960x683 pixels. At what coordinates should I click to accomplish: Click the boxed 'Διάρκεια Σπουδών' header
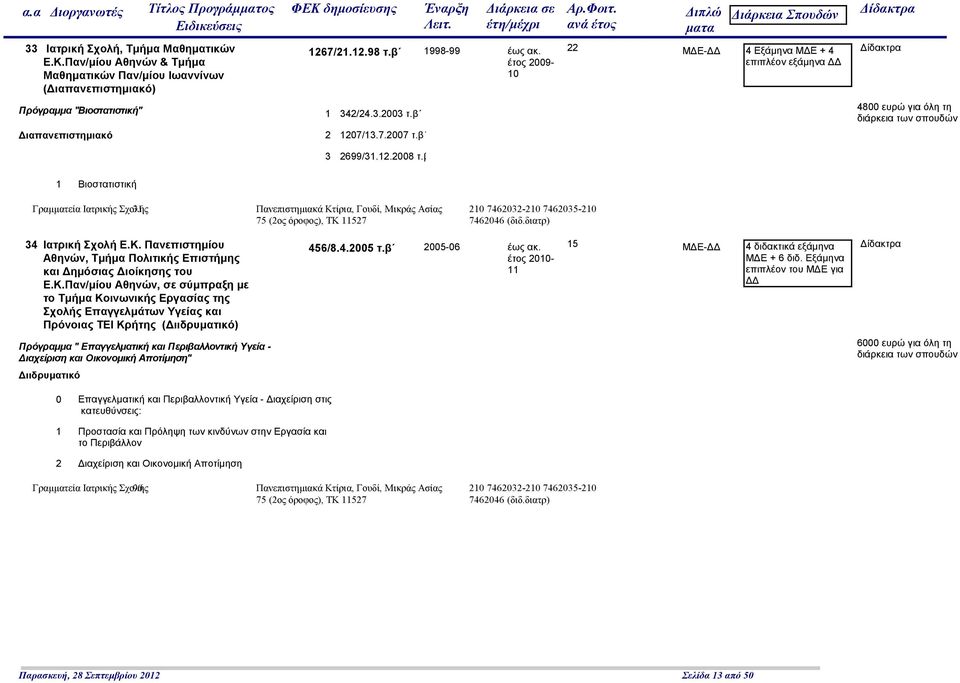pos(789,15)
